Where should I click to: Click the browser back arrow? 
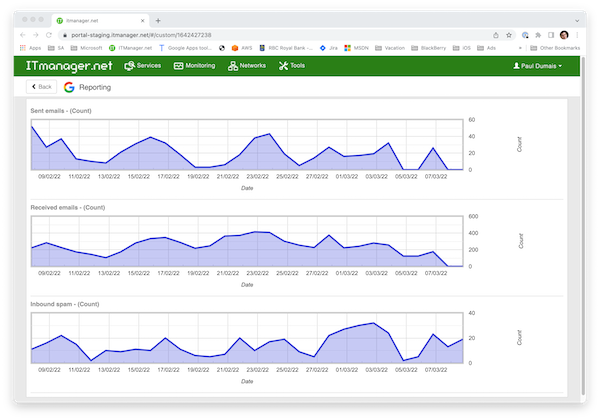click(23, 35)
